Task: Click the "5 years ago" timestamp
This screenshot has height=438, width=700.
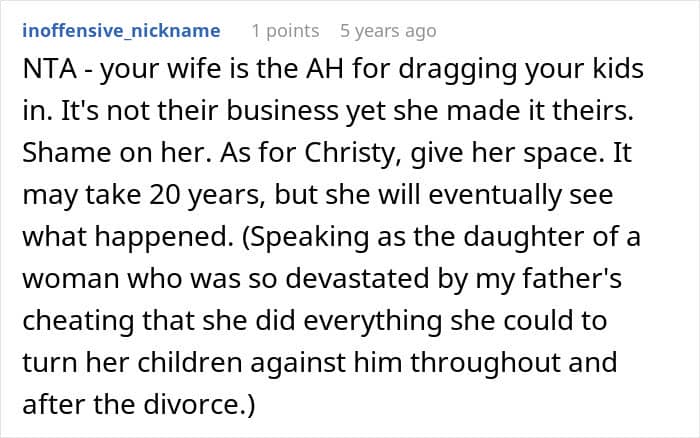Action: [388, 31]
